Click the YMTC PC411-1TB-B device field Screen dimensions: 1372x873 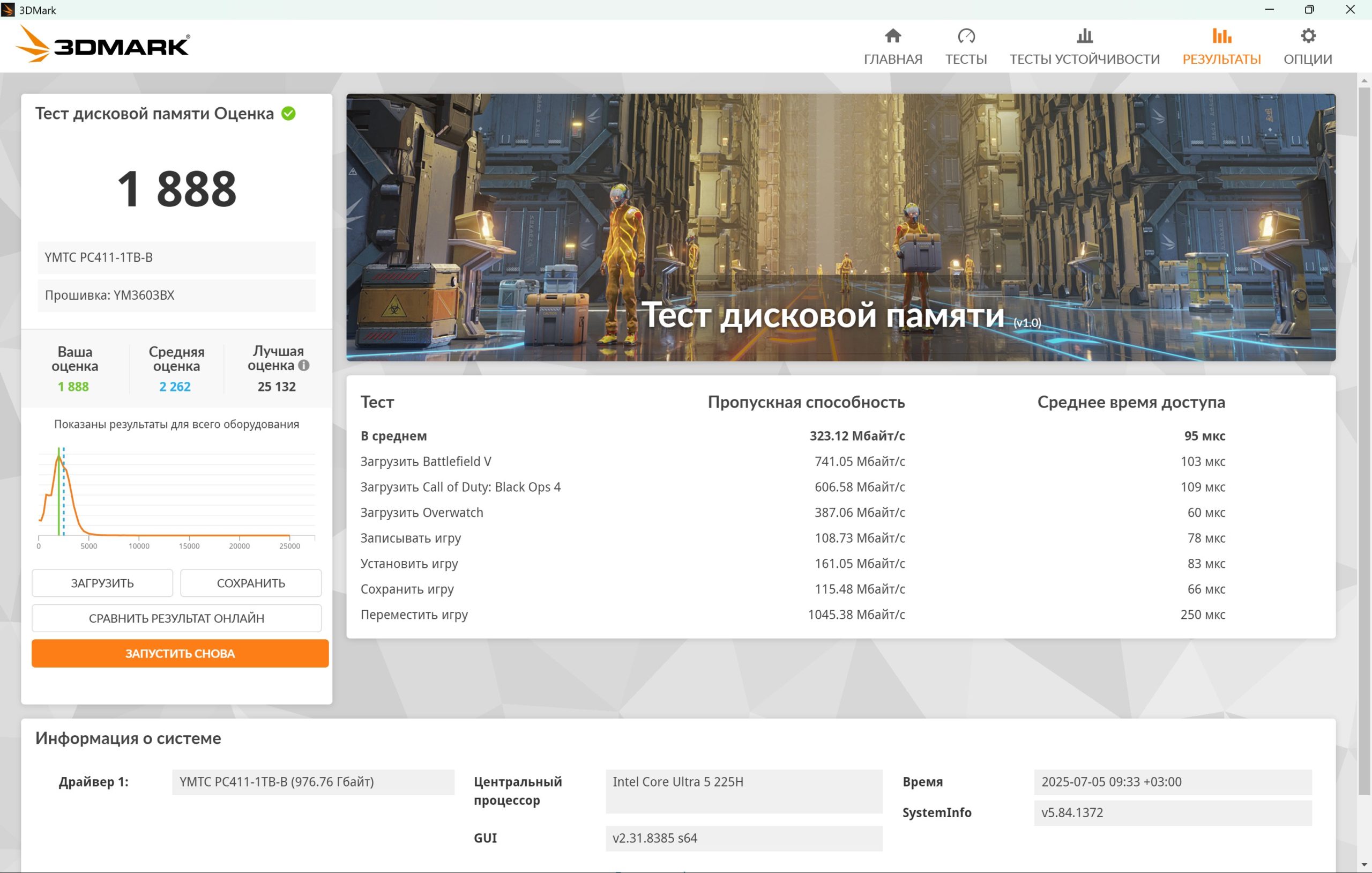(x=177, y=257)
